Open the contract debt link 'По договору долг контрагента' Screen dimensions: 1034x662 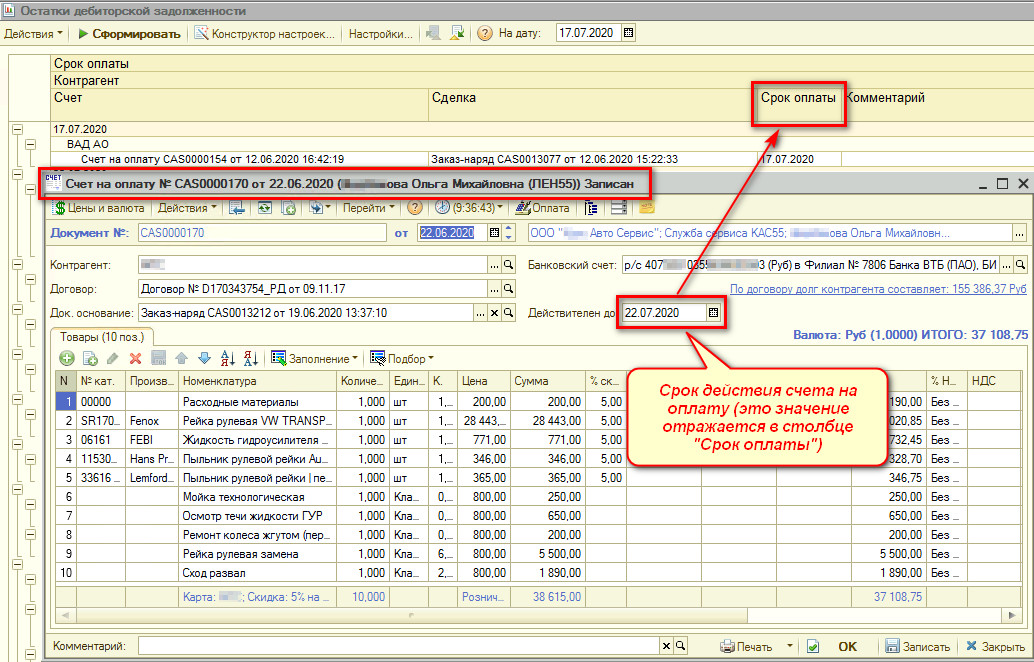tap(878, 289)
